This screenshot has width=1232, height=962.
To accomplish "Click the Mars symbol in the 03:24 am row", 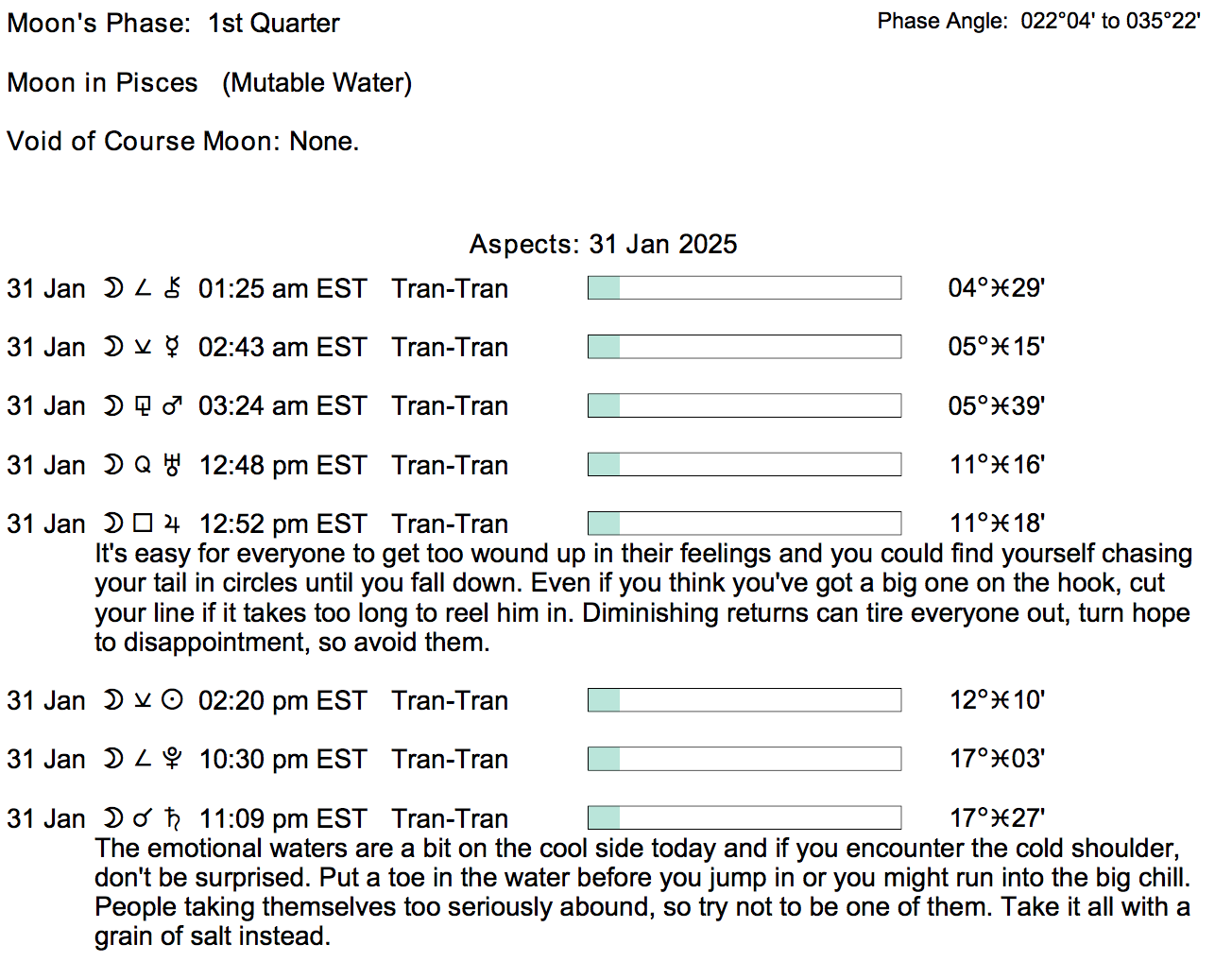I will click(x=172, y=405).
